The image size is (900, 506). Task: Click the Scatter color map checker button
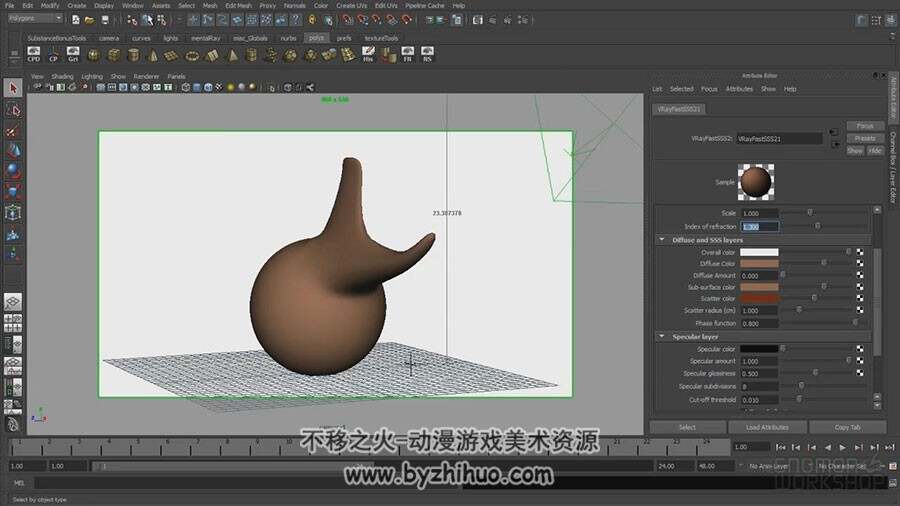click(860, 298)
